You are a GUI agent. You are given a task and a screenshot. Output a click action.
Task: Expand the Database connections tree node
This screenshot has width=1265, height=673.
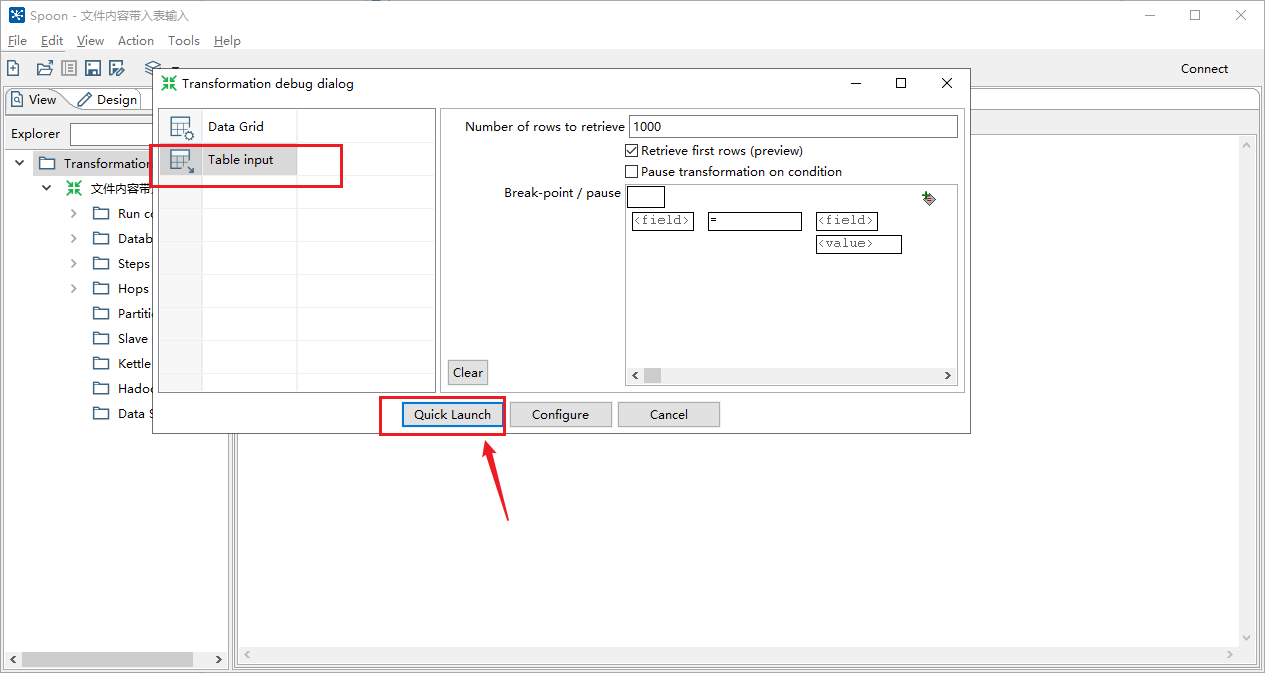click(73, 238)
